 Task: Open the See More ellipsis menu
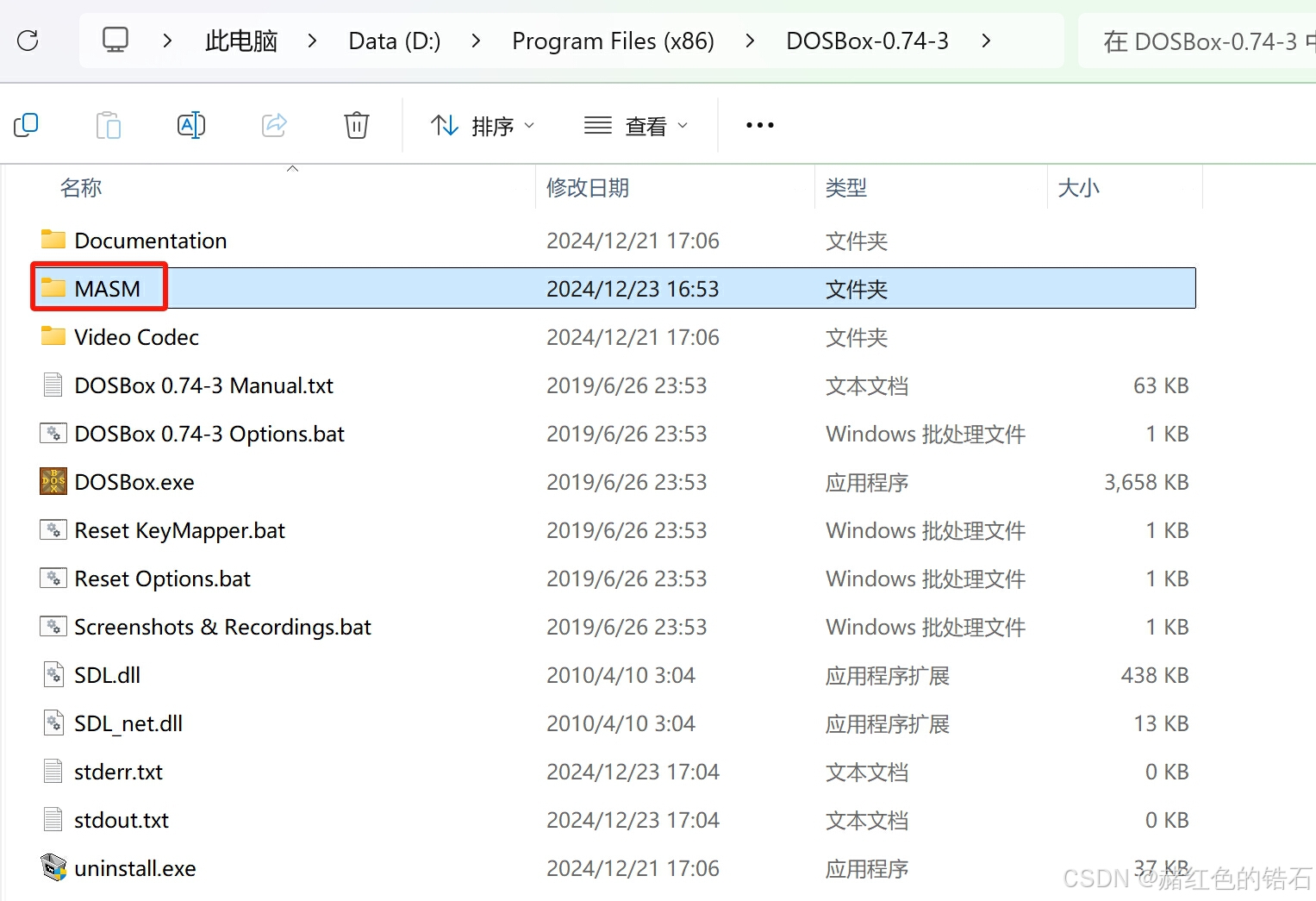pos(759,125)
